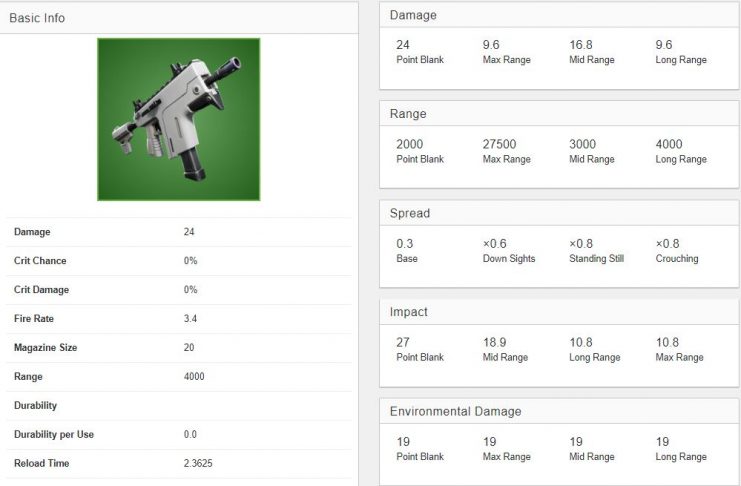
Task: Click the Range panel heading
Action: 408,114
